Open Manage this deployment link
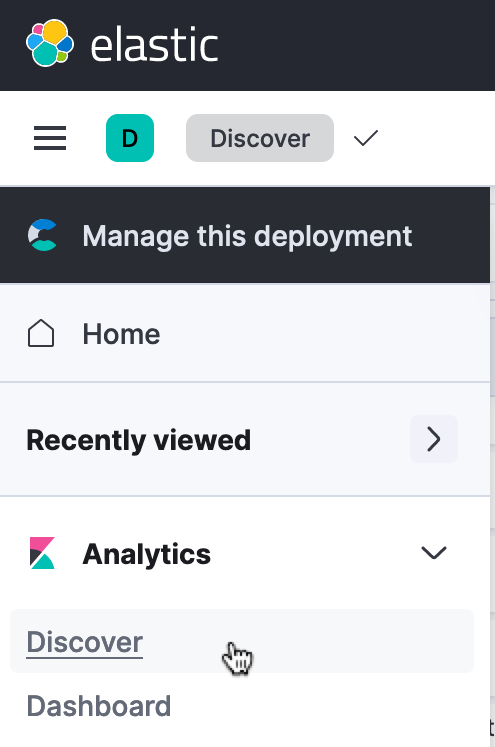The height and width of the screenshot is (747, 495). [245, 235]
